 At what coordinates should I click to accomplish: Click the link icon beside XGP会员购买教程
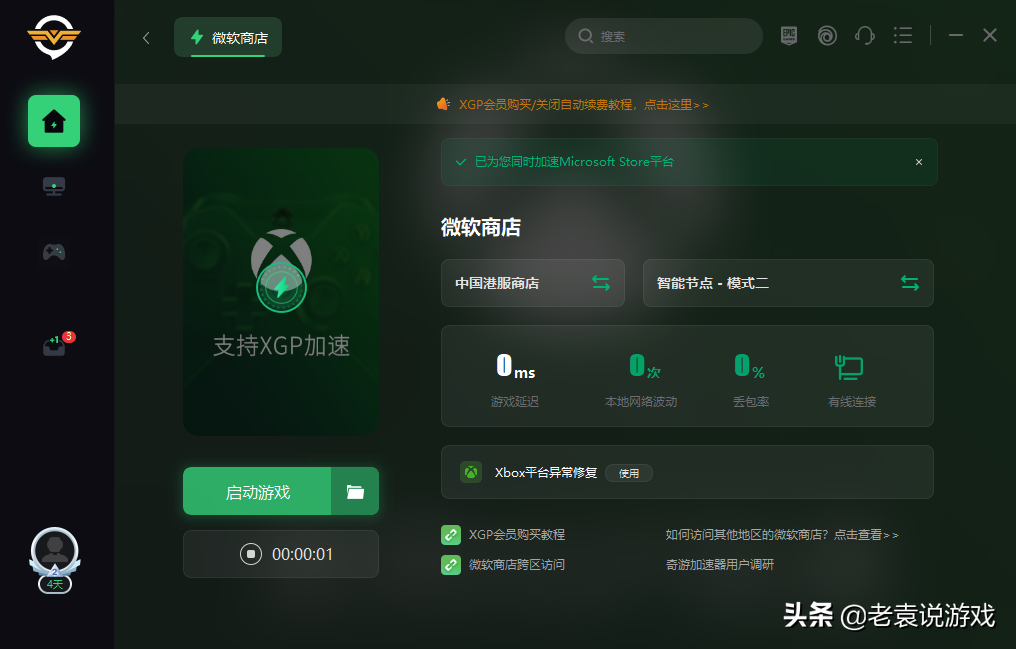click(451, 535)
